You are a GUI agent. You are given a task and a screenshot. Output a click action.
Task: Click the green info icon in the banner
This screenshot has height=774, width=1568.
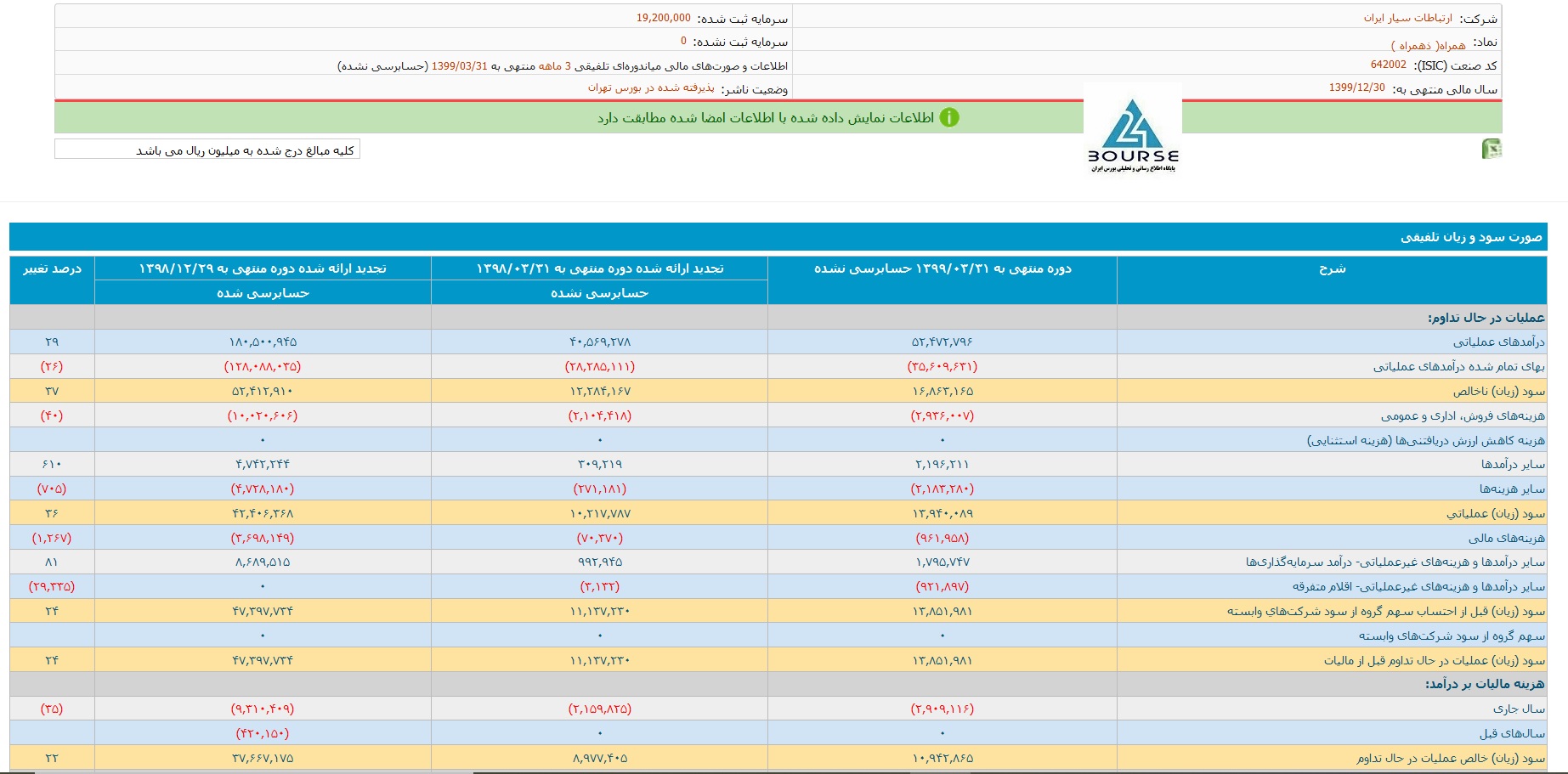pyautogui.click(x=949, y=118)
